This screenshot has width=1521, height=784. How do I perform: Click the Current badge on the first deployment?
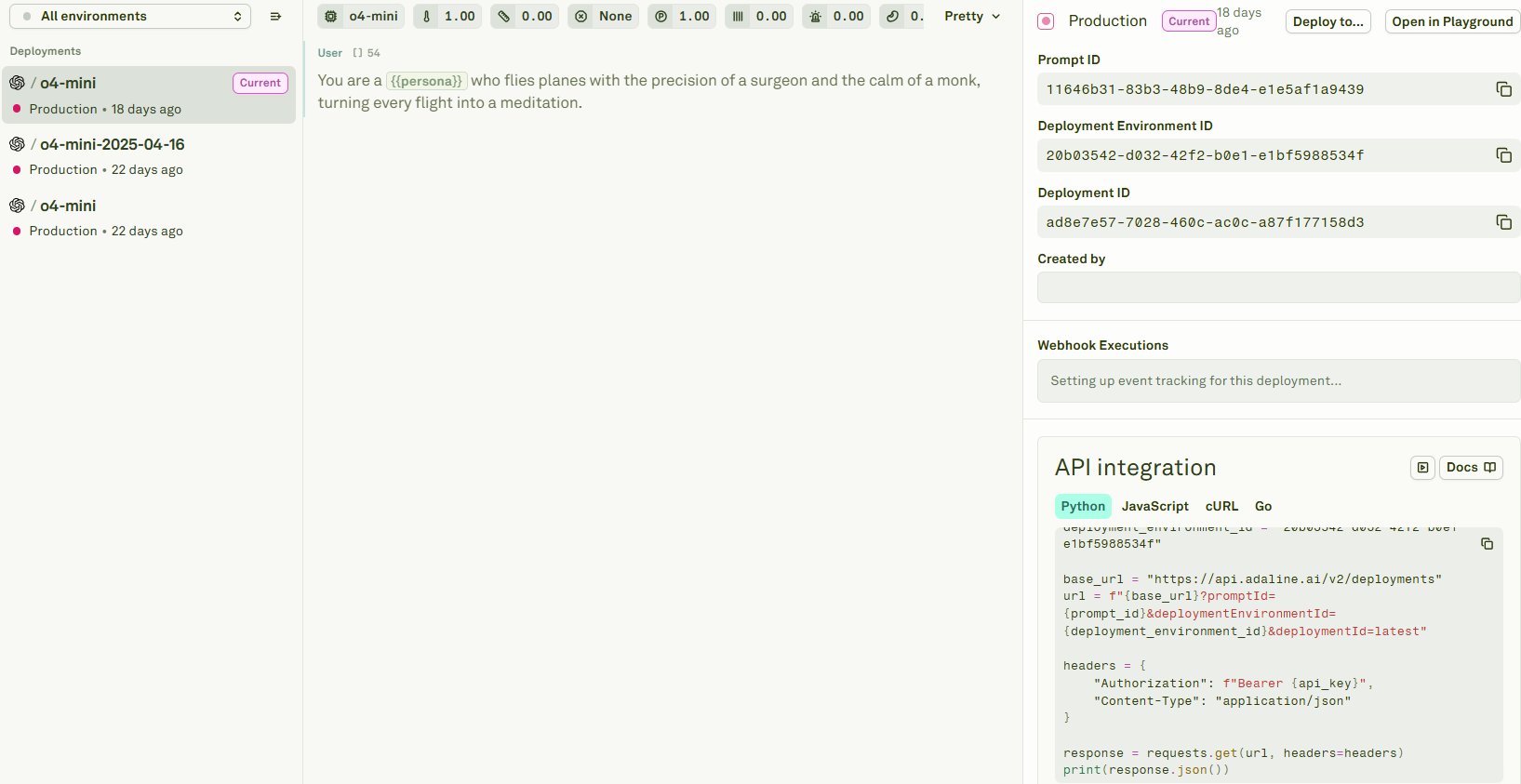point(260,83)
